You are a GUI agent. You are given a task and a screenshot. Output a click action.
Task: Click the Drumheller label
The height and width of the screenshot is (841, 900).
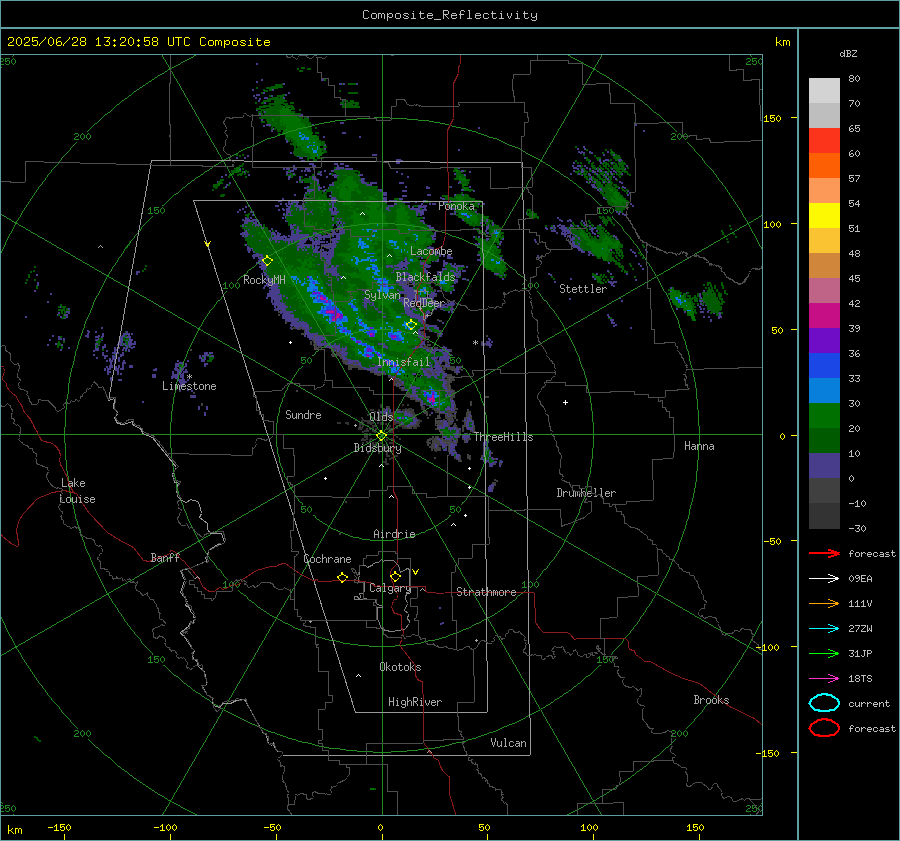coord(586,493)
